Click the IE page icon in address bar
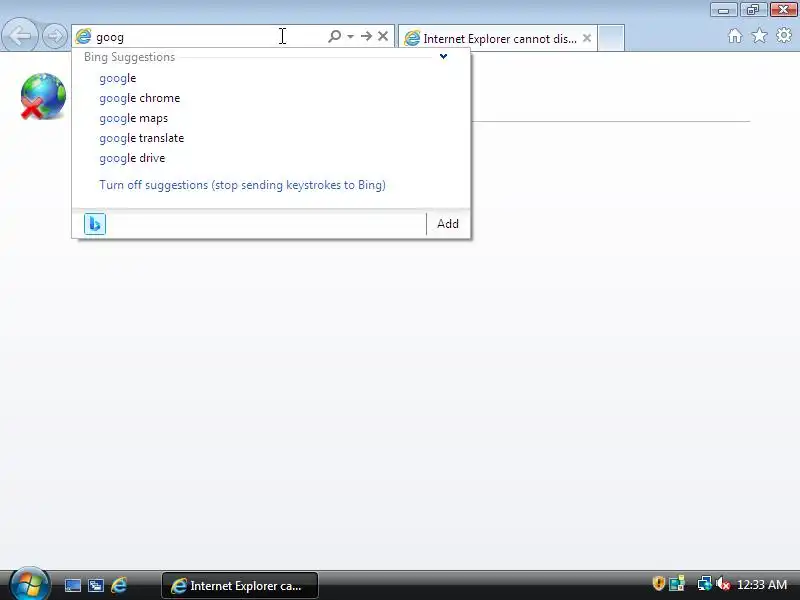800x600 pixels. (83, 37)
